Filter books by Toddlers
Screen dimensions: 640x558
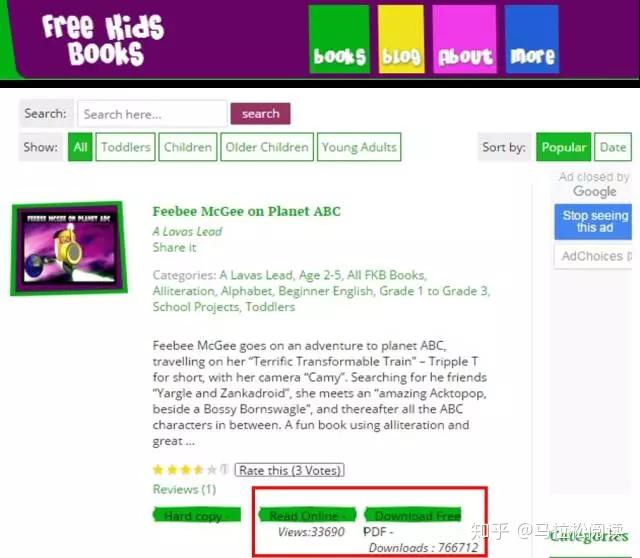point(125,147)
